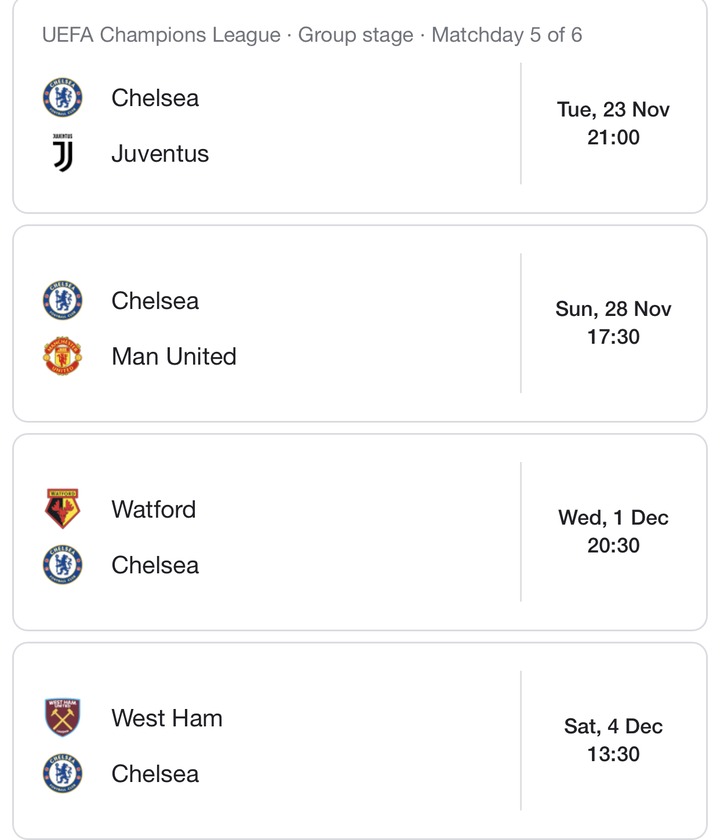Open the Tue, 23 Nov 21:00 match time
The width and height of the screenshot is (720, 840).
click(613, 123)
